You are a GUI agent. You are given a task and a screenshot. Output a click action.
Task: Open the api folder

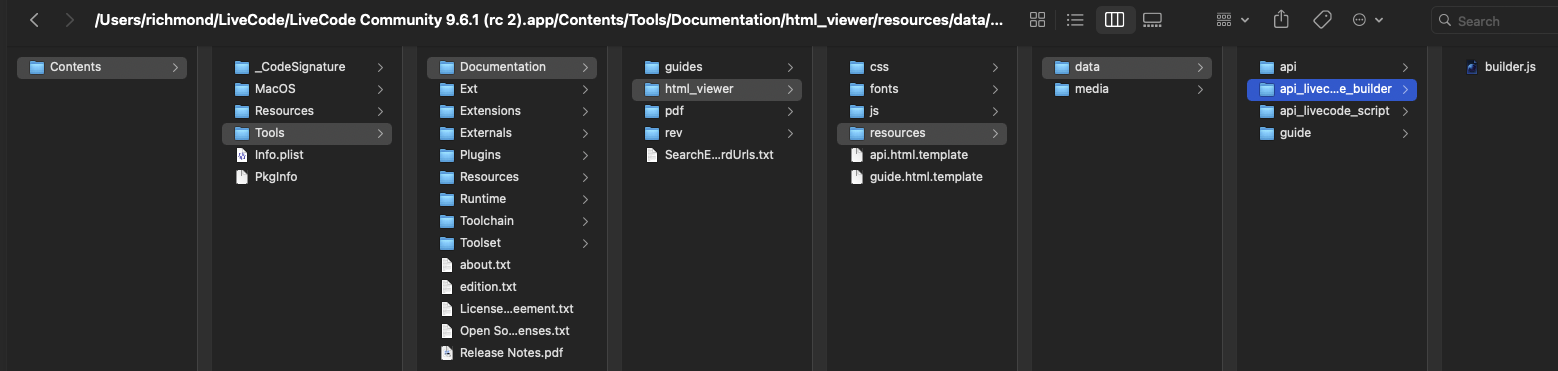[x=1332, y=67]
